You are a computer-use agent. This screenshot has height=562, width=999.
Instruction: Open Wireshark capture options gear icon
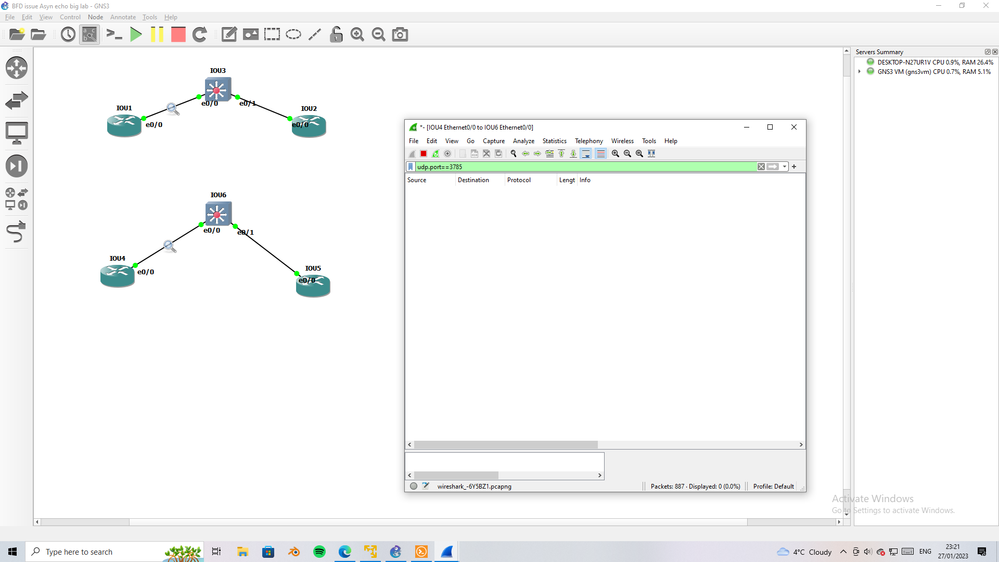(447, 154)
